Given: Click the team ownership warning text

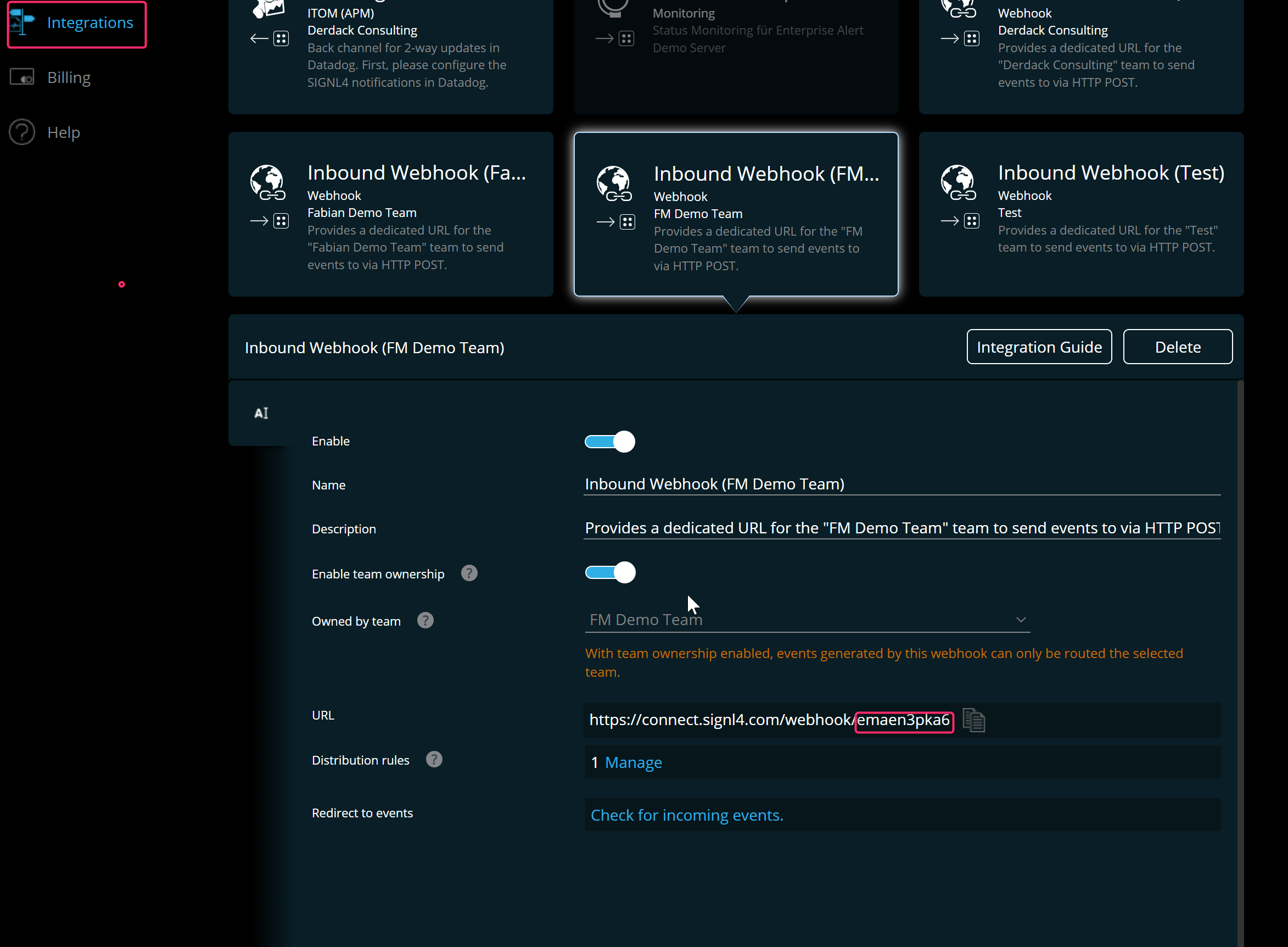Looking at the screenshot, I should coord(884,662).
